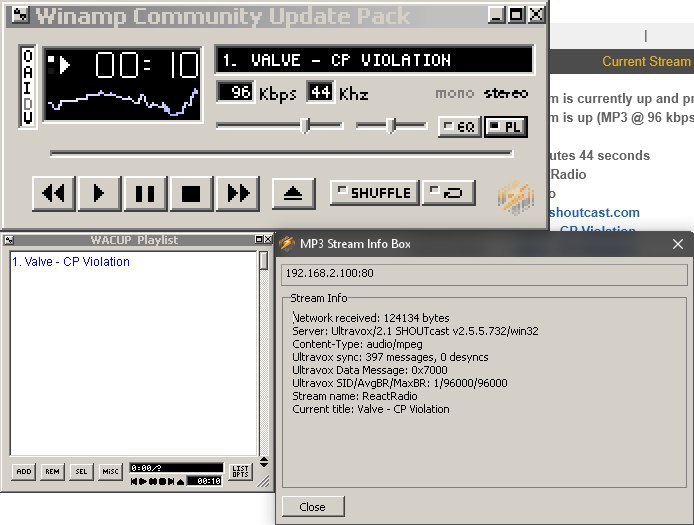Pause playback with the main Pause button
The width and height of the screenshot is (694, 525).
point(145,193)
